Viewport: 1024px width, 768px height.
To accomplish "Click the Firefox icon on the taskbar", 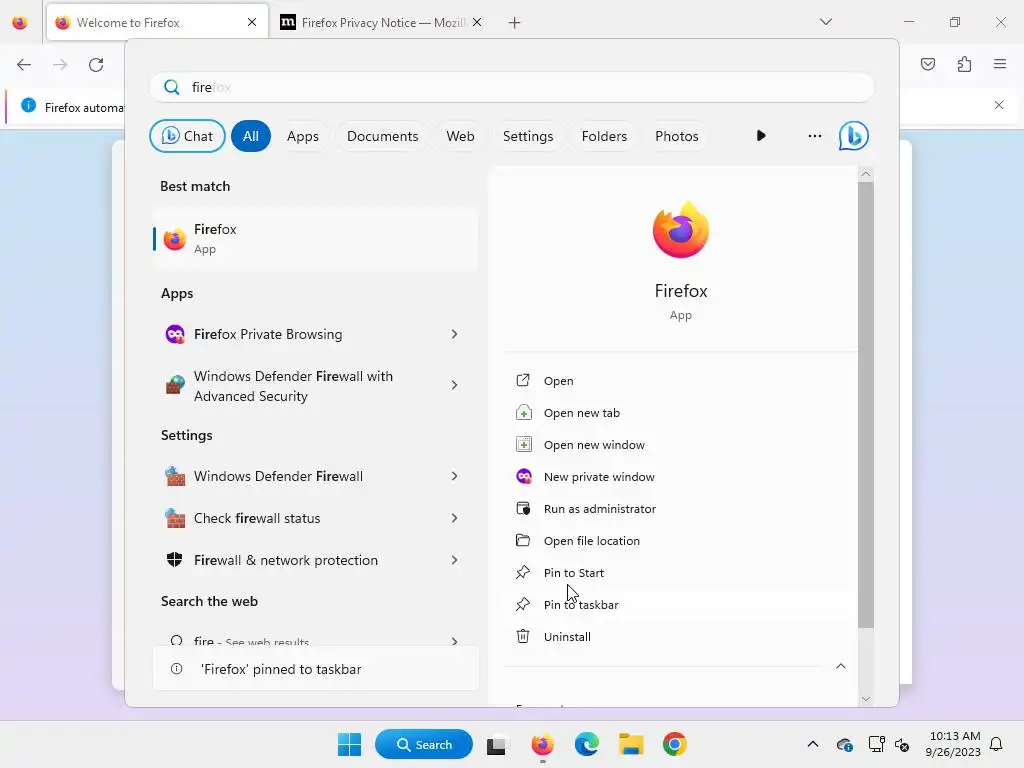I will point(542,744).
